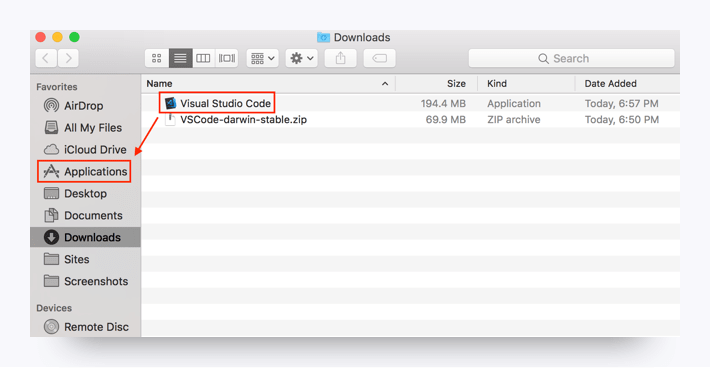Viewport: 710px width, 368px height.
Task: Click the ZIP archive kind cell
Action: tap(513, 120)
